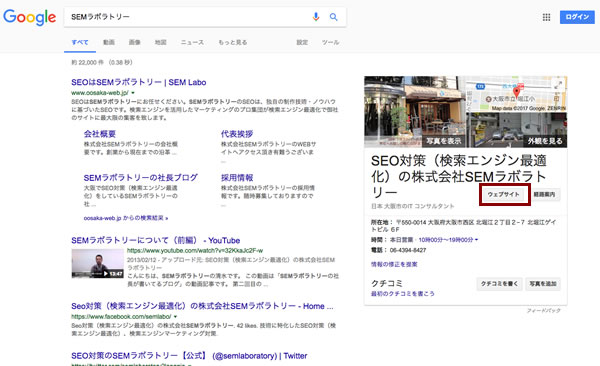Open the map thumbnail with red pin

(516, 94)
